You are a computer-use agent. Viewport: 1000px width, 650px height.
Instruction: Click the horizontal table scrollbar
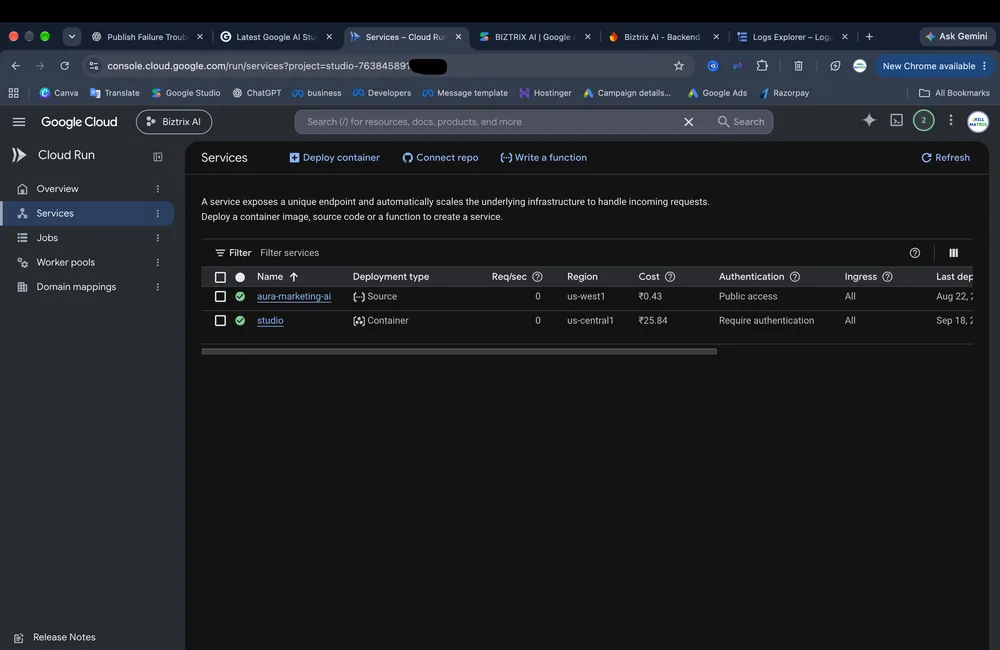pyautogui.click(x=459, y=351)
